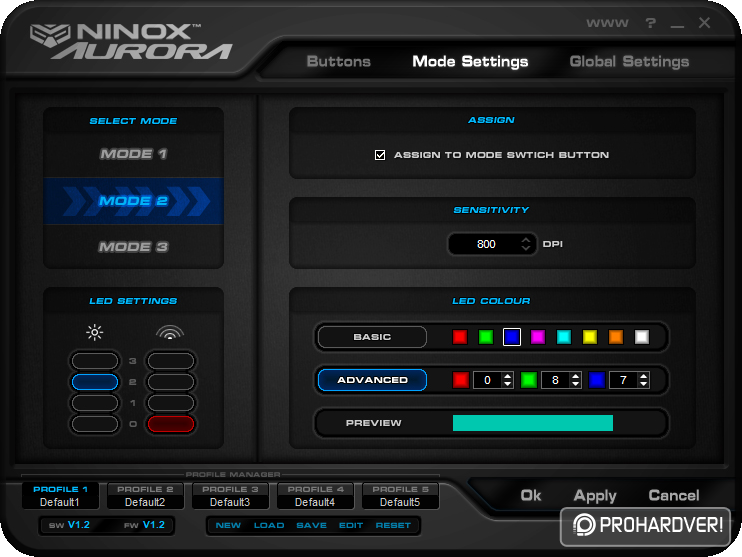Decrease the red colour value

coord(508,384)
